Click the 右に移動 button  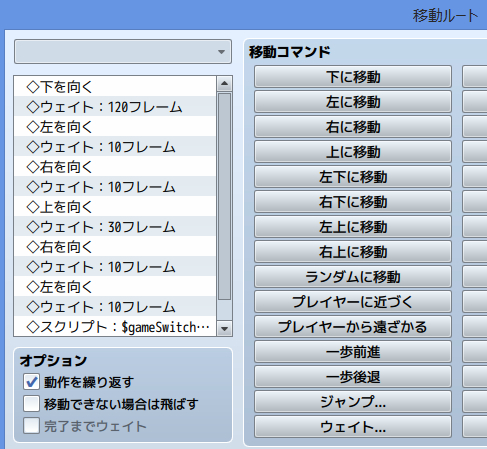pos(353,127)
